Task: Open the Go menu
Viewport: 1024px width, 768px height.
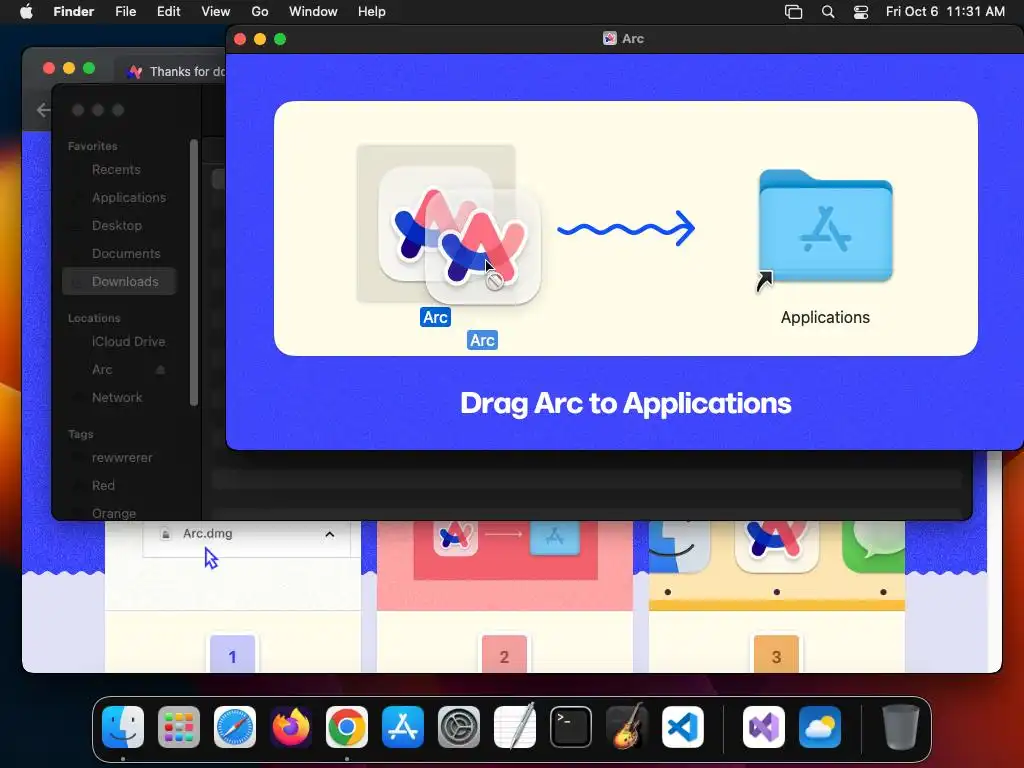Action: click(x=260, y=12)
